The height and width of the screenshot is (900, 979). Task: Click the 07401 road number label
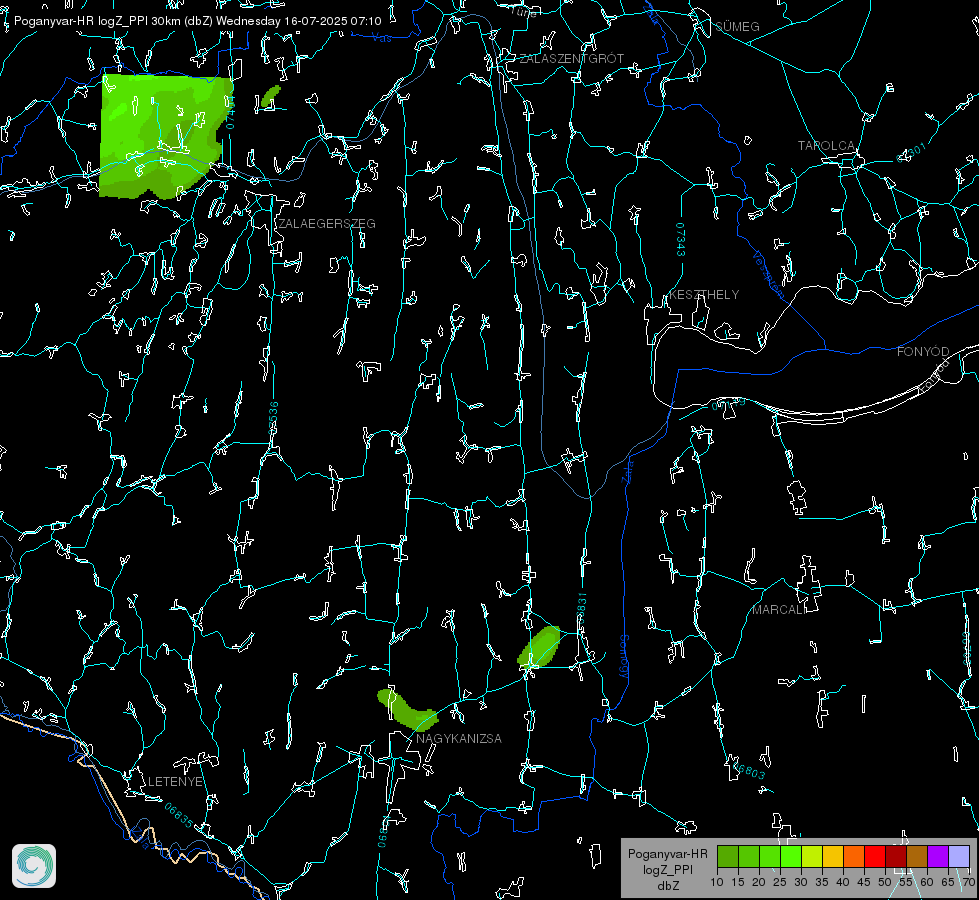230,114
